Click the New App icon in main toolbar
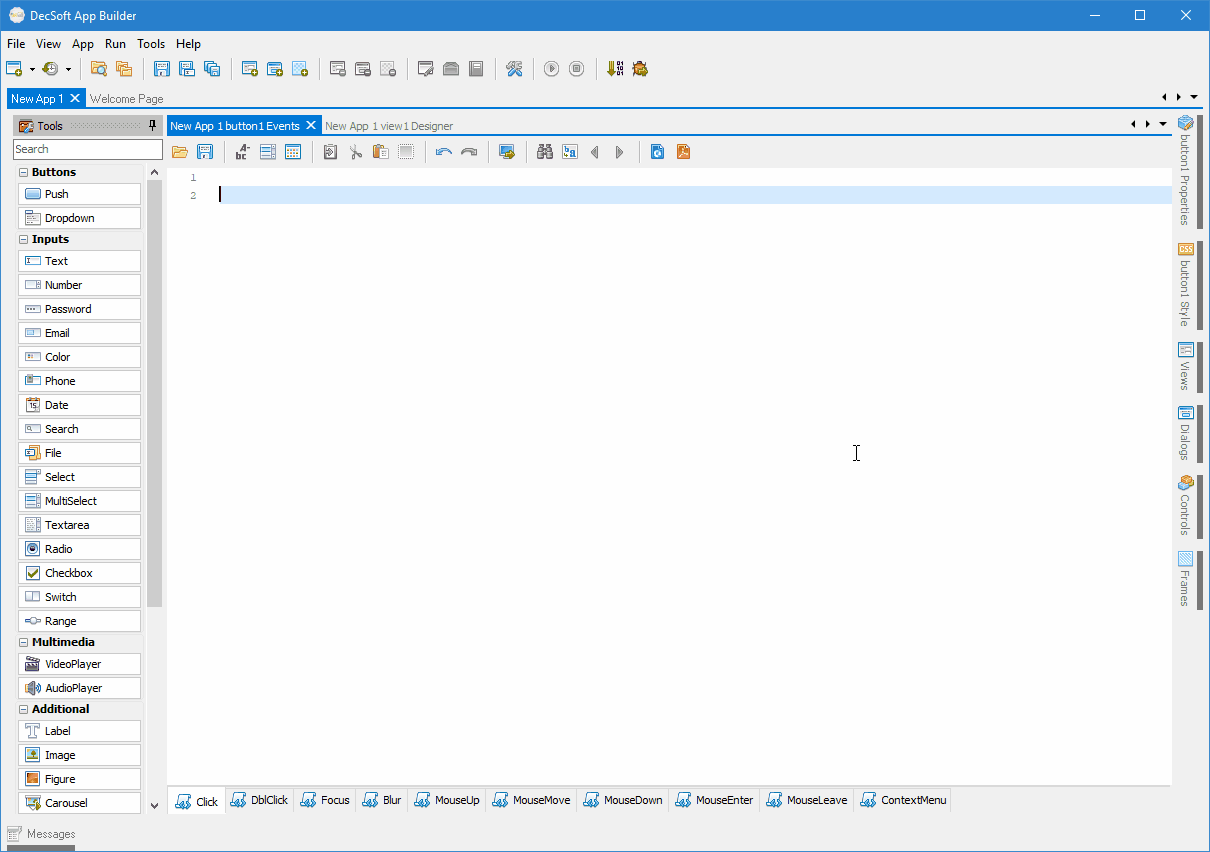 click(14, 69)
